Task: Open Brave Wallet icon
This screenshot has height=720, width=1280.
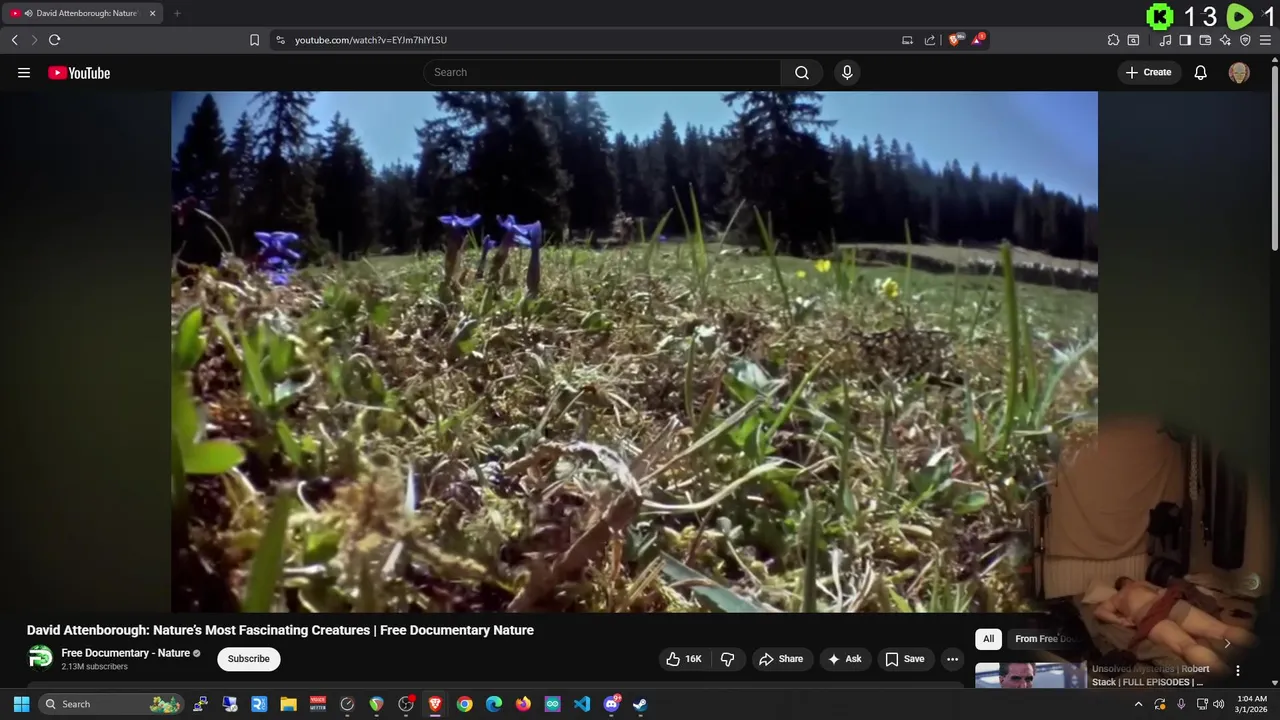Action: (x=1205, y=40)
